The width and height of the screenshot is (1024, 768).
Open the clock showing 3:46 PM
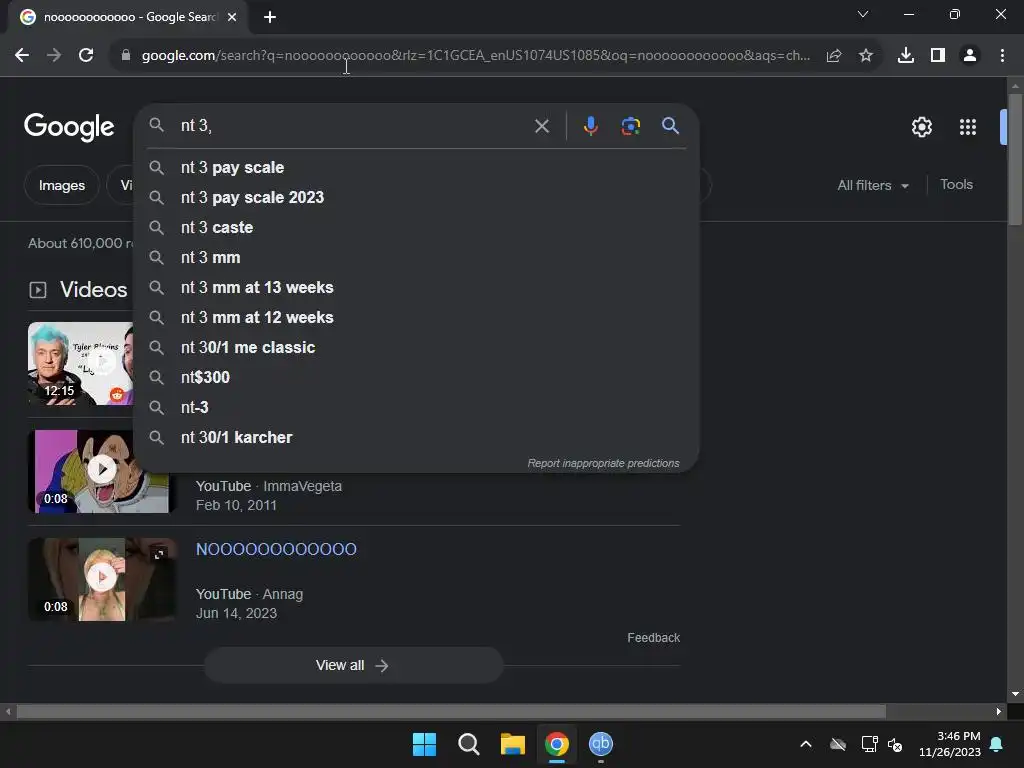(x=950, y=744)
